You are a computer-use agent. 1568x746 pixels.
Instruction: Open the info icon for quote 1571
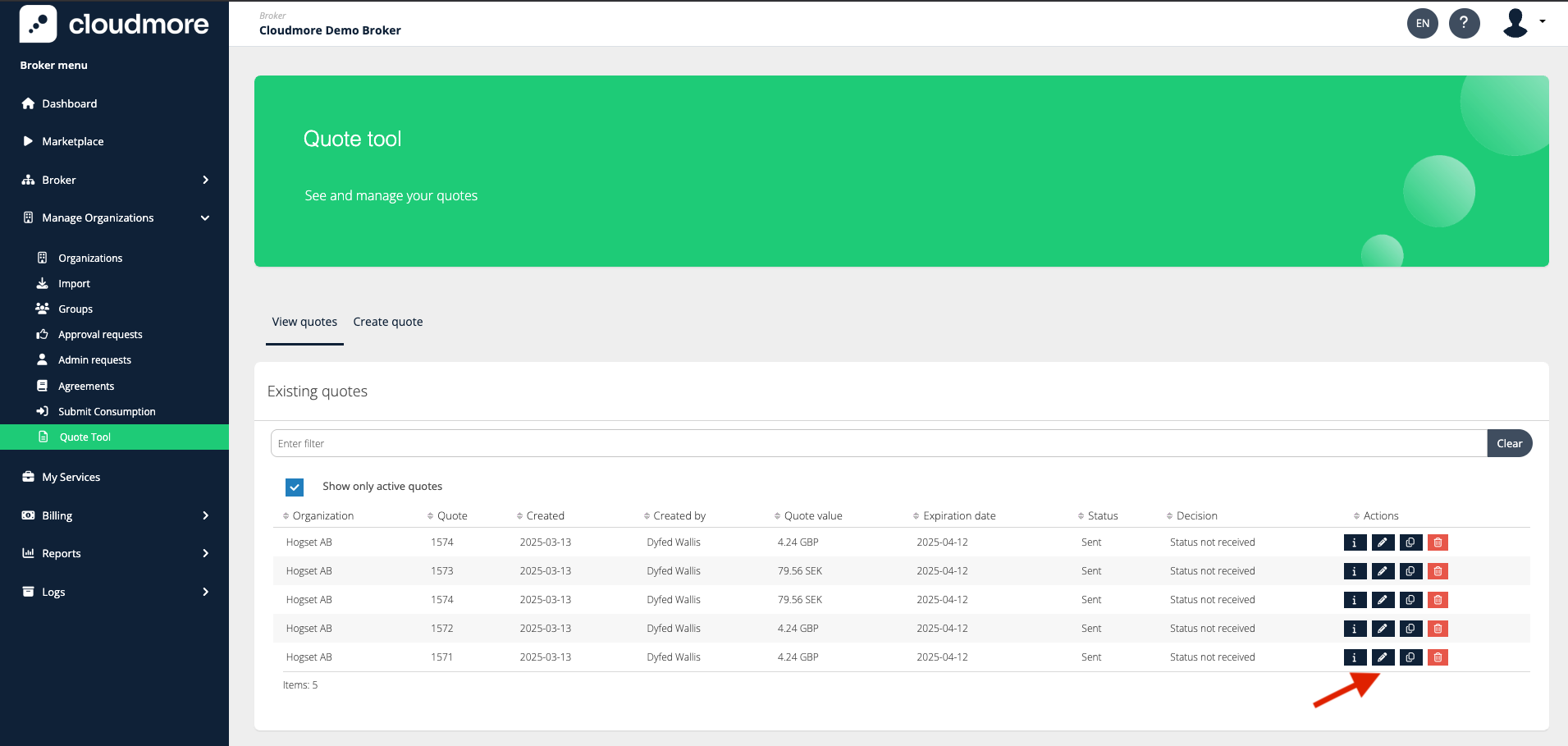pos(1353,657)
